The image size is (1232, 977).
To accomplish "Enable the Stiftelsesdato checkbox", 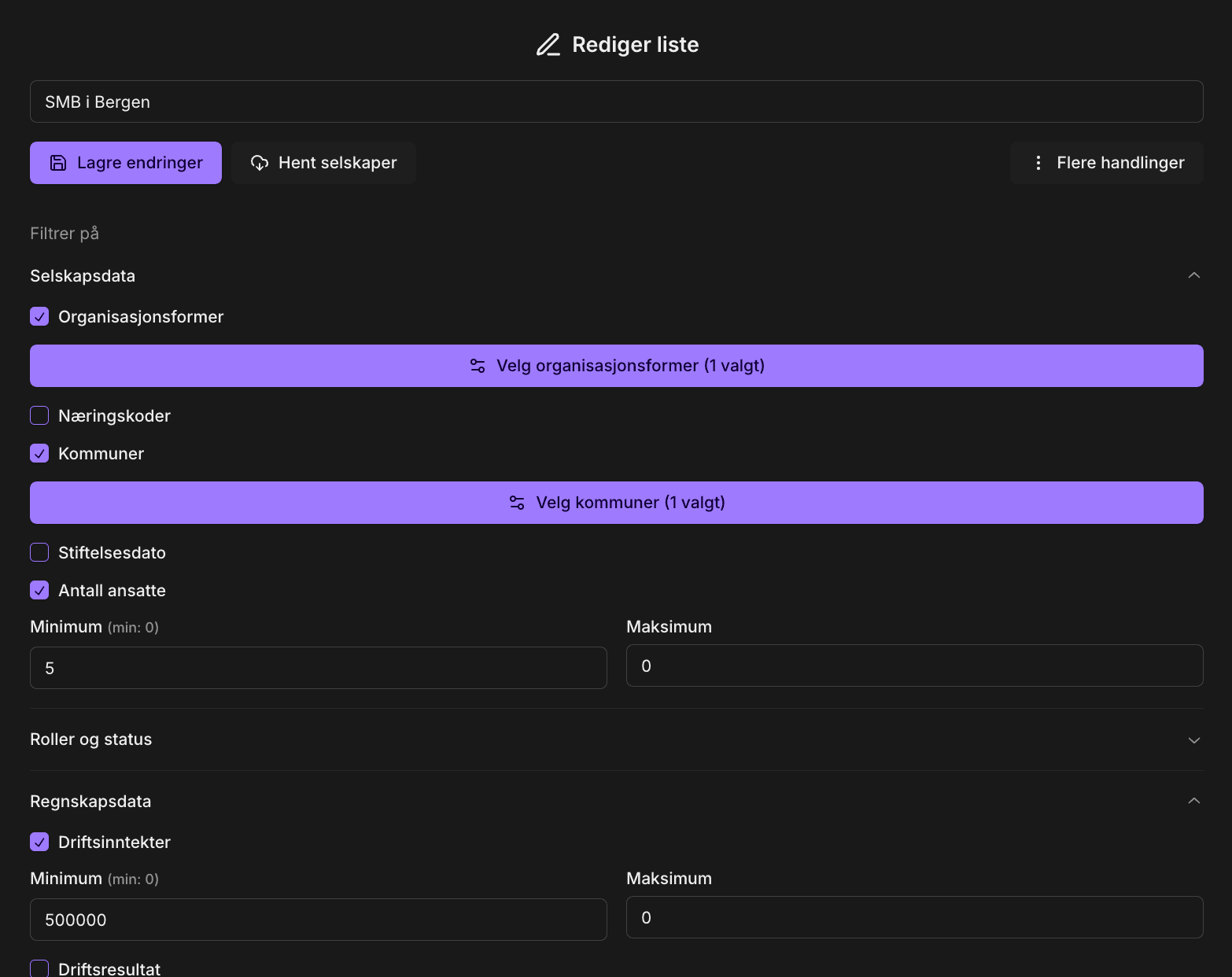I will pyautogui.click(x=39, y=553).
